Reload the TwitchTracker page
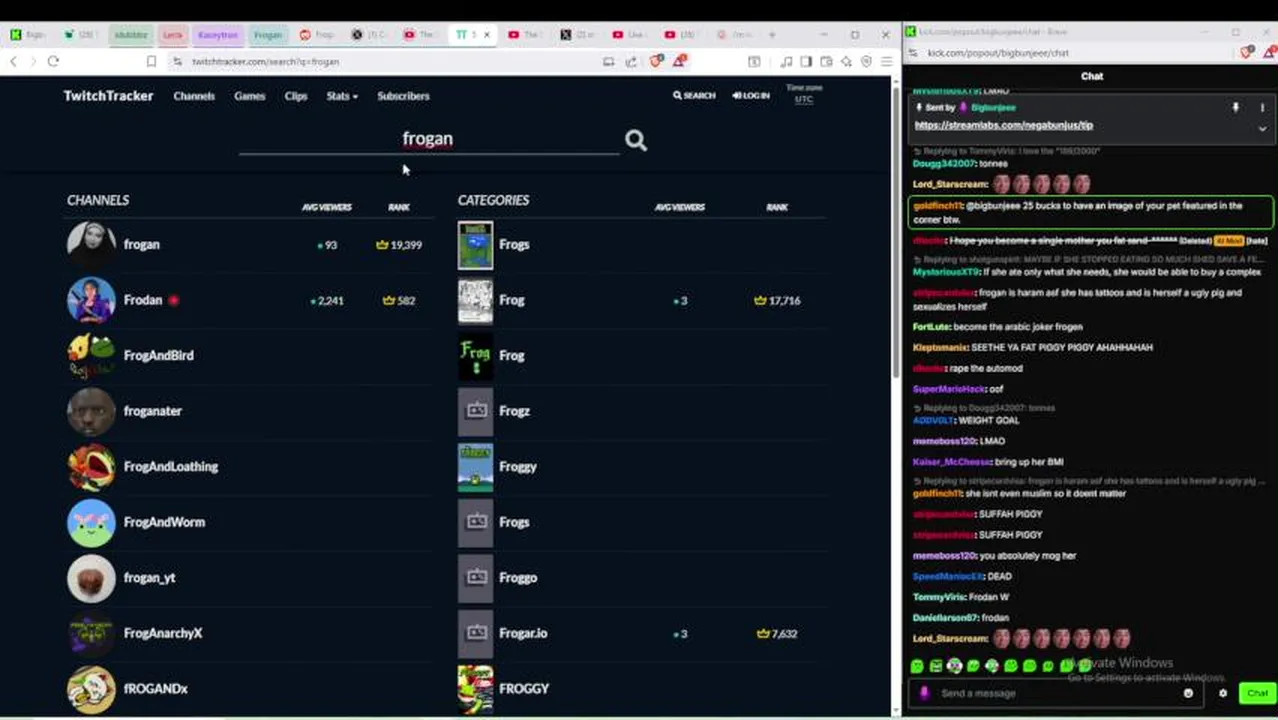 click(x=53, y=61)
